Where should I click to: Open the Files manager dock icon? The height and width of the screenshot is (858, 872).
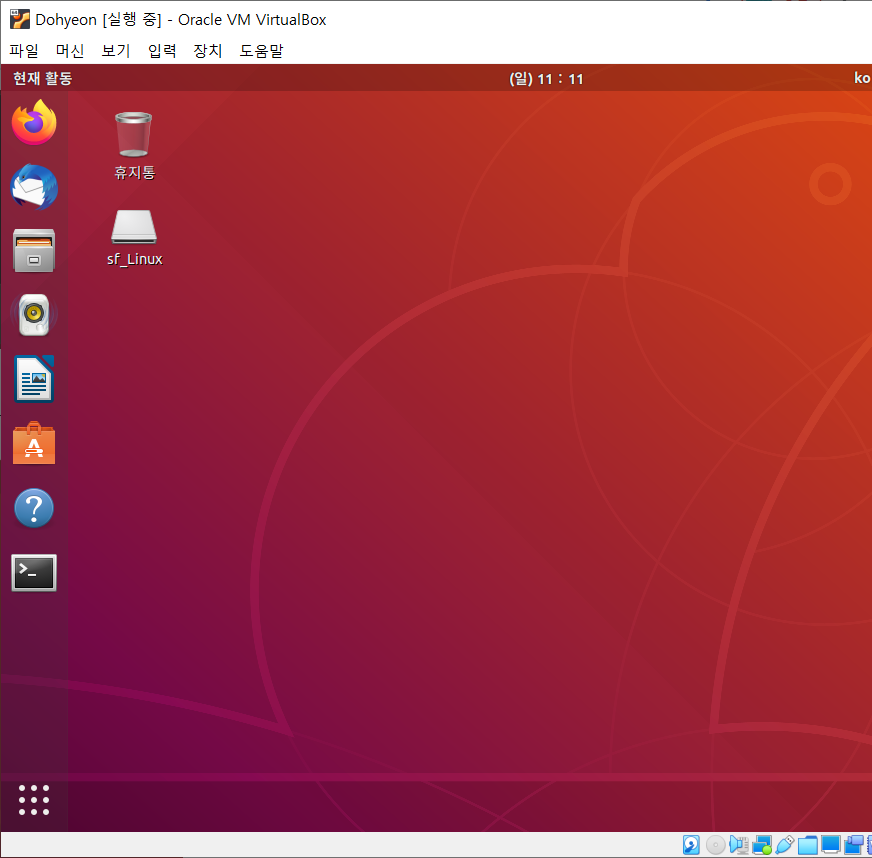34,250
